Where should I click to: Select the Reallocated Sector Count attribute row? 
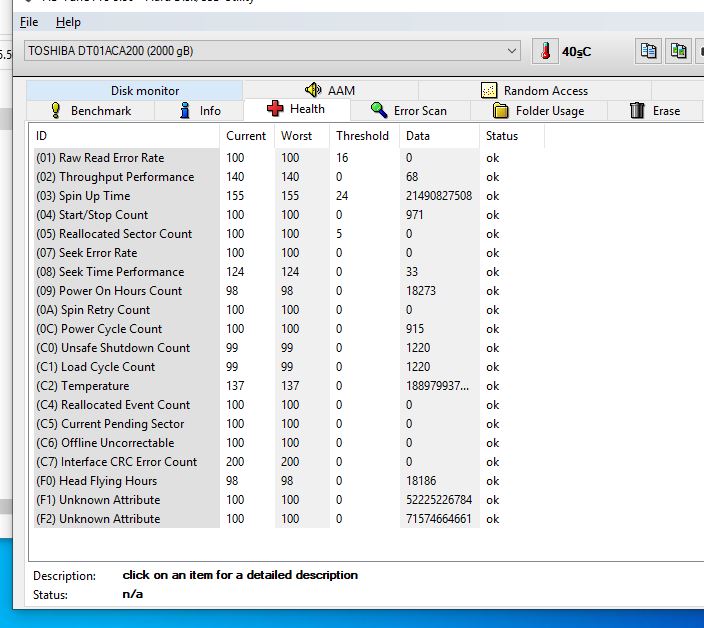pos(125,234)
